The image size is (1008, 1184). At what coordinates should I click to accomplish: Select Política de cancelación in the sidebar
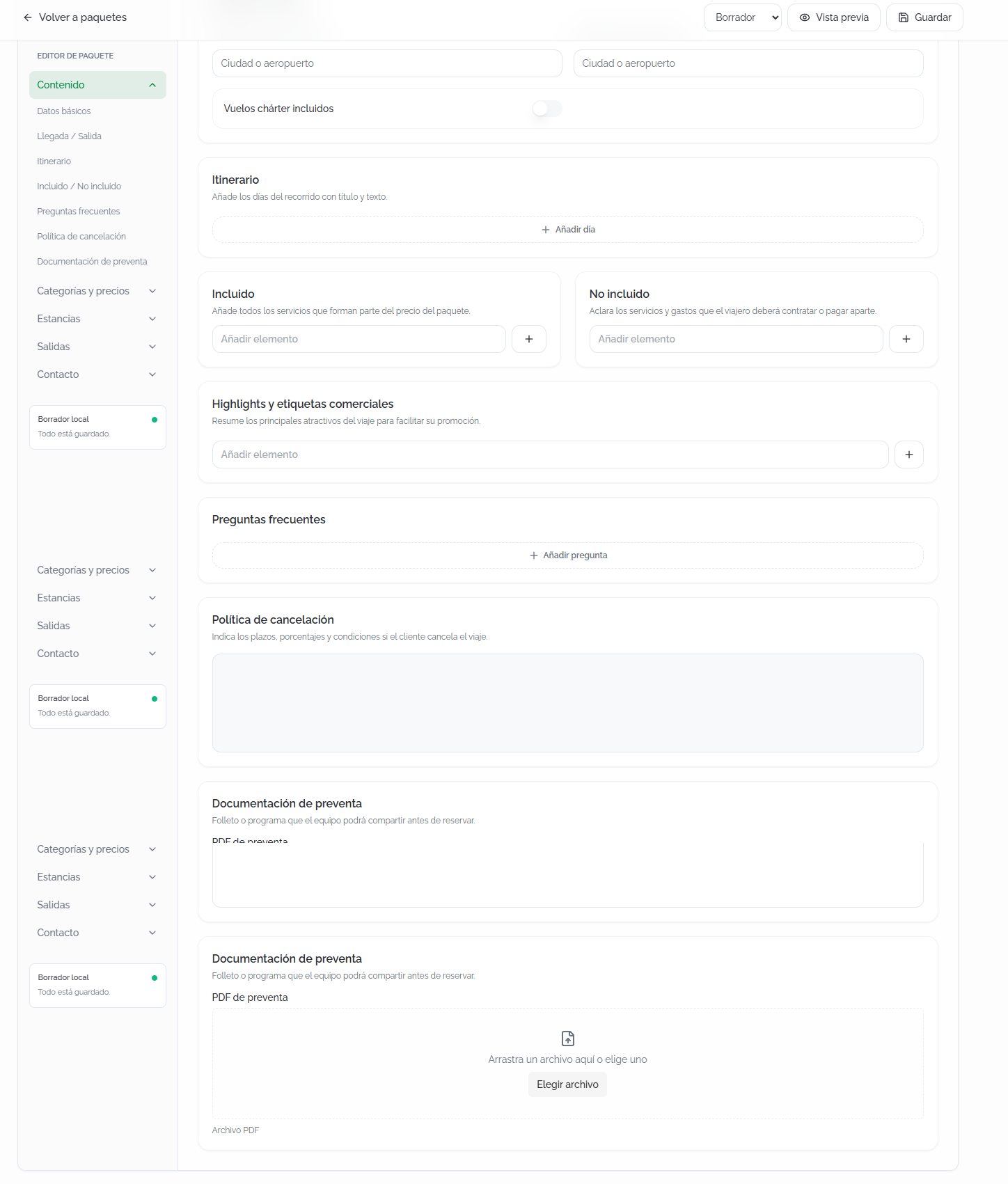tap(81, 237)
